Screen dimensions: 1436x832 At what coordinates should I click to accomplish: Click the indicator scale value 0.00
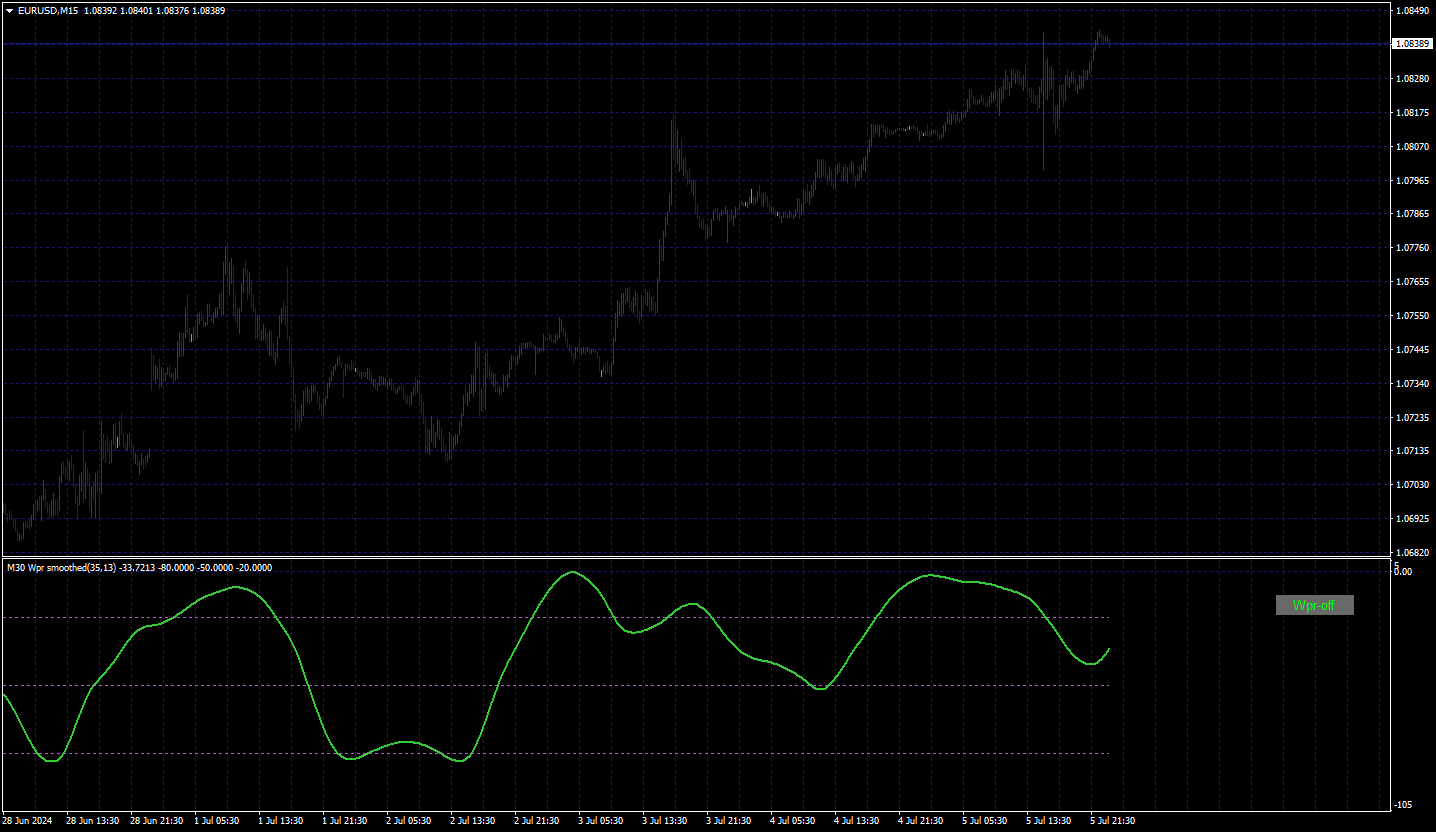pyautogui.click(x=1403, y=572)
